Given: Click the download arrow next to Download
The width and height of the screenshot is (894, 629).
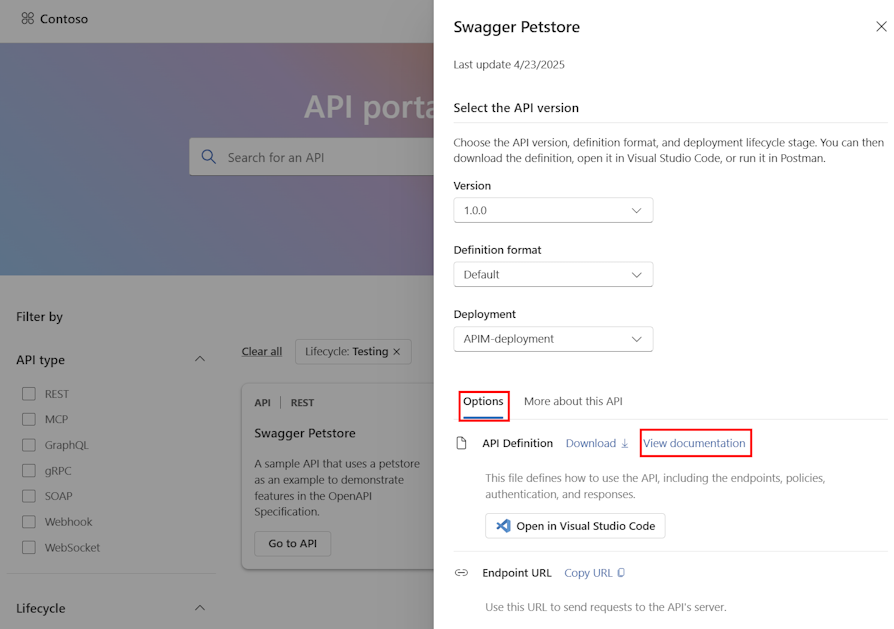Looking at the screenshot, I should [624, 443].
